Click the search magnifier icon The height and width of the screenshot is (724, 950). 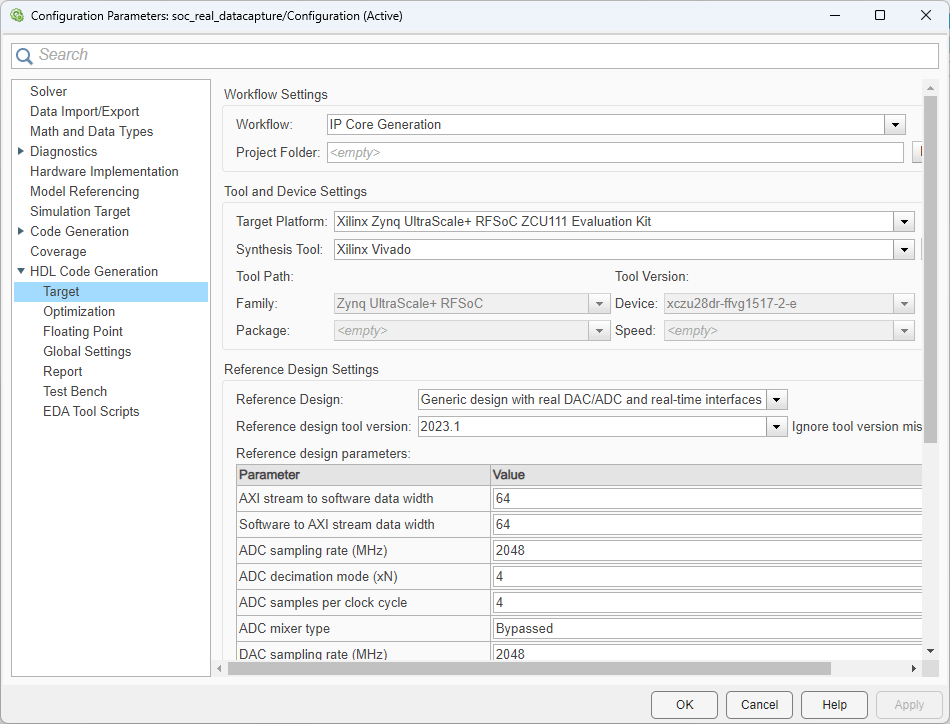pos(25,56)
